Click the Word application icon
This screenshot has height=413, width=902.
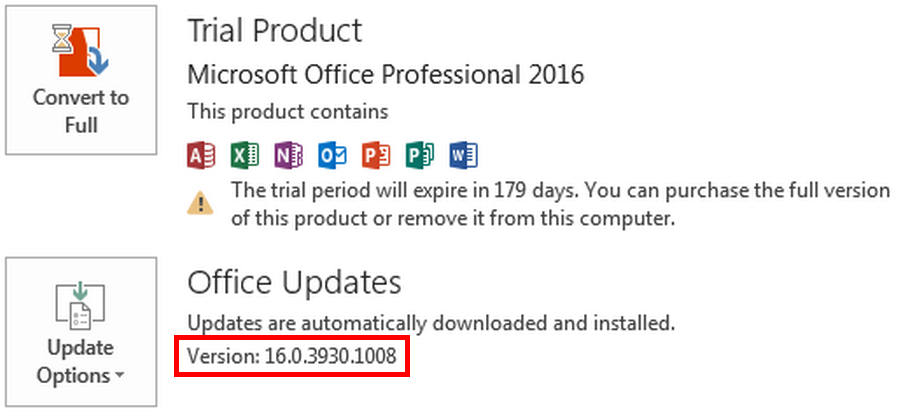[x=464, y=155]
